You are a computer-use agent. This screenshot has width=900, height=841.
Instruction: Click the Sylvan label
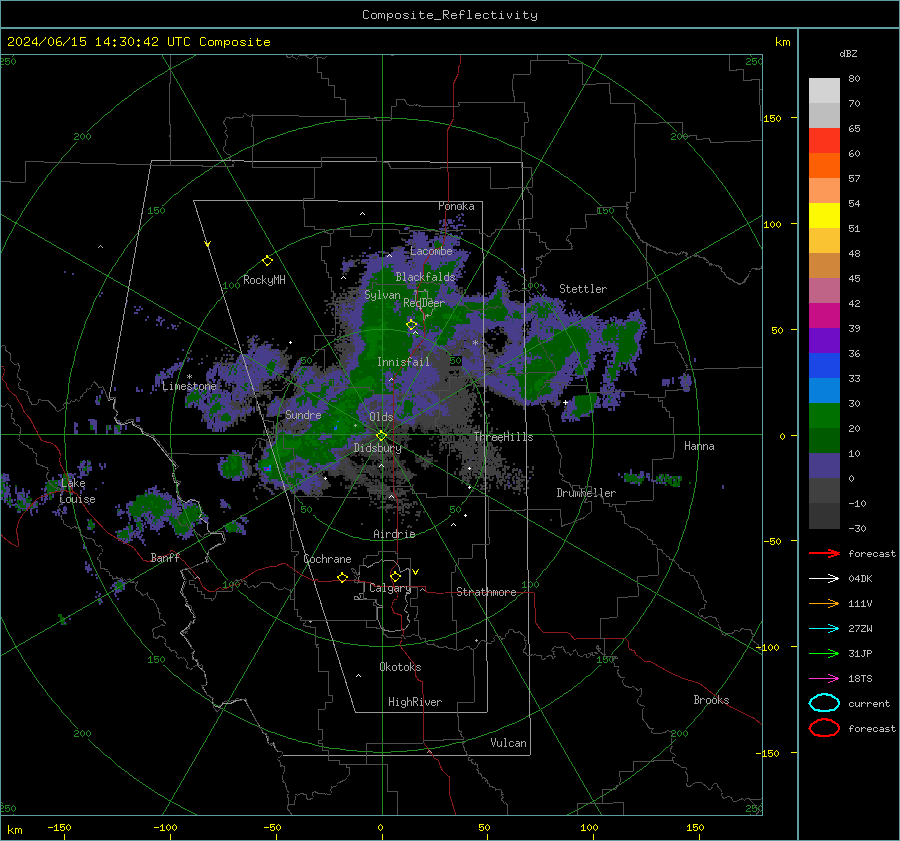tap(382, 295)
